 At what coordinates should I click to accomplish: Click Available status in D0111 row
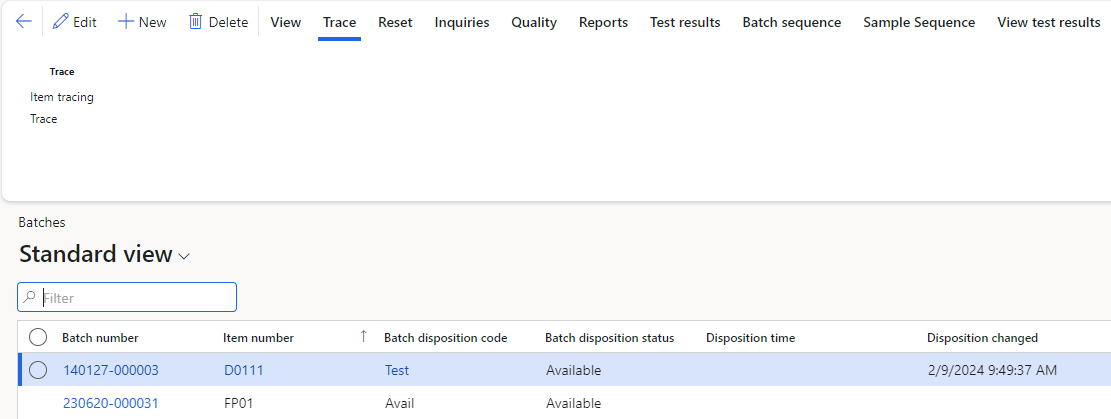coord(573,370)
